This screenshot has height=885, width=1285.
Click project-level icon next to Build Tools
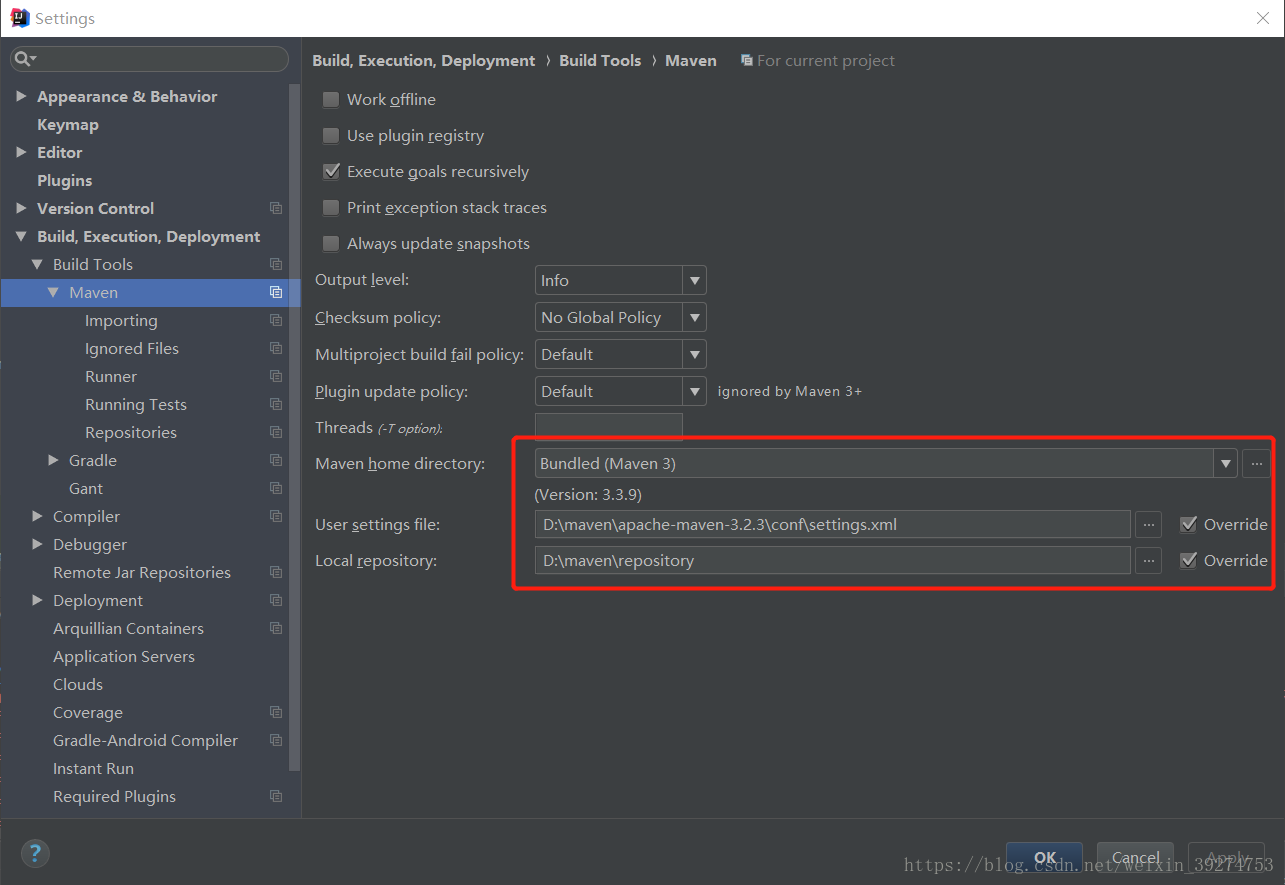pos(276,264)
